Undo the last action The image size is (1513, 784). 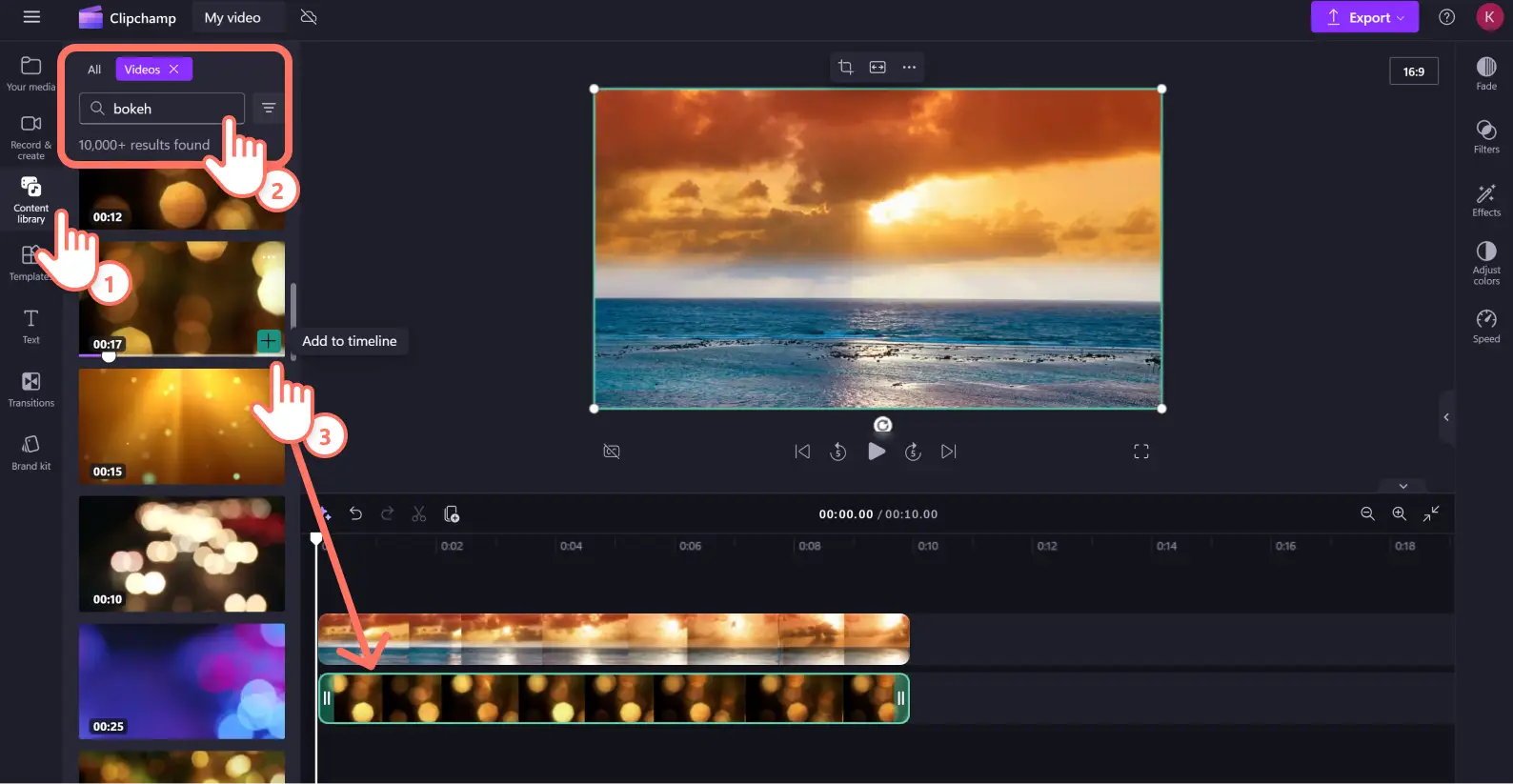pyautogui.click(x=355, y=513)
